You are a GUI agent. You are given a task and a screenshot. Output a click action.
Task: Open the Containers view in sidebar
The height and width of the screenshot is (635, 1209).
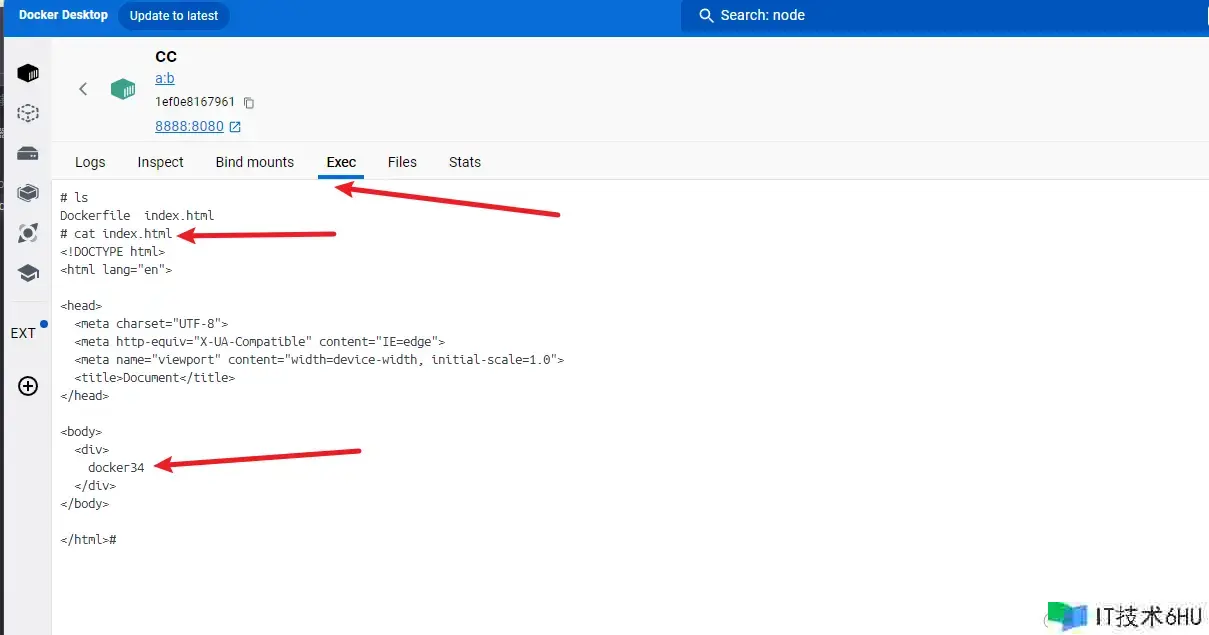[x=28, y=73]
